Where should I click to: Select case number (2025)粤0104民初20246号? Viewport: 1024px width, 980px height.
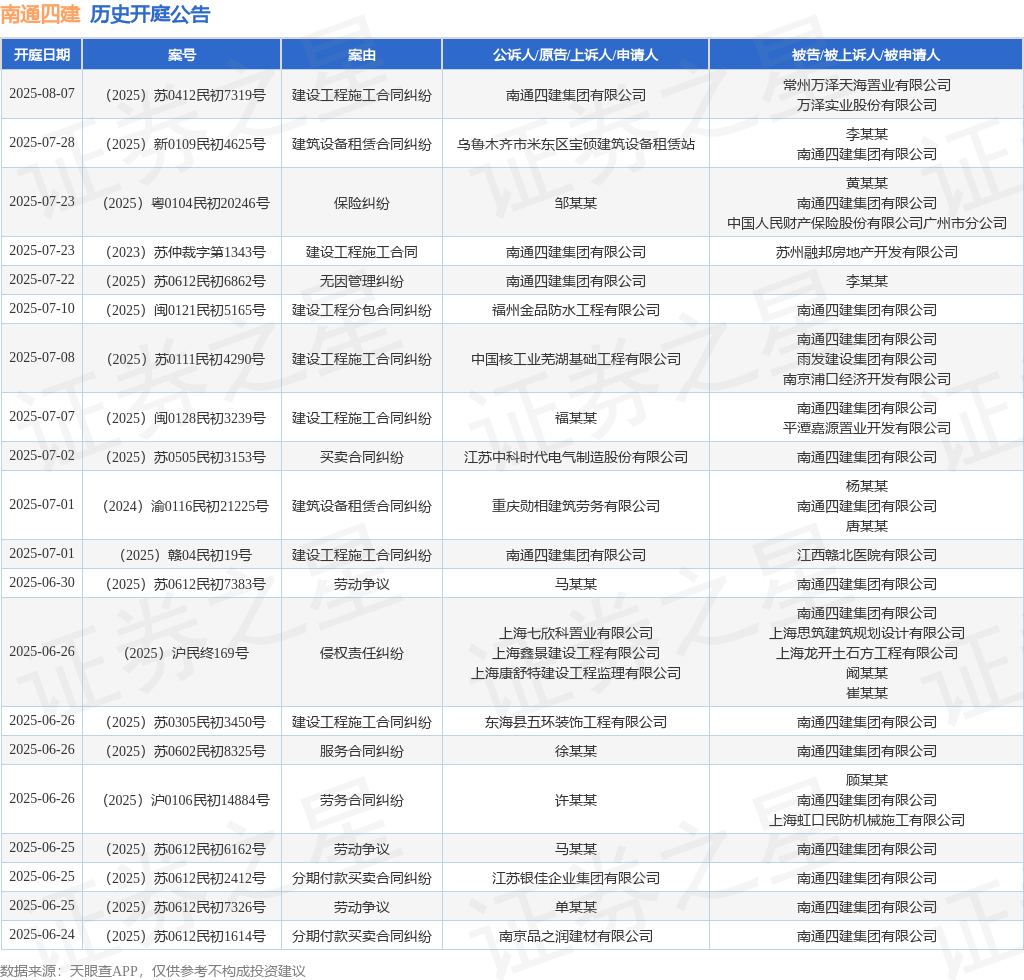(x=185, y=203)
